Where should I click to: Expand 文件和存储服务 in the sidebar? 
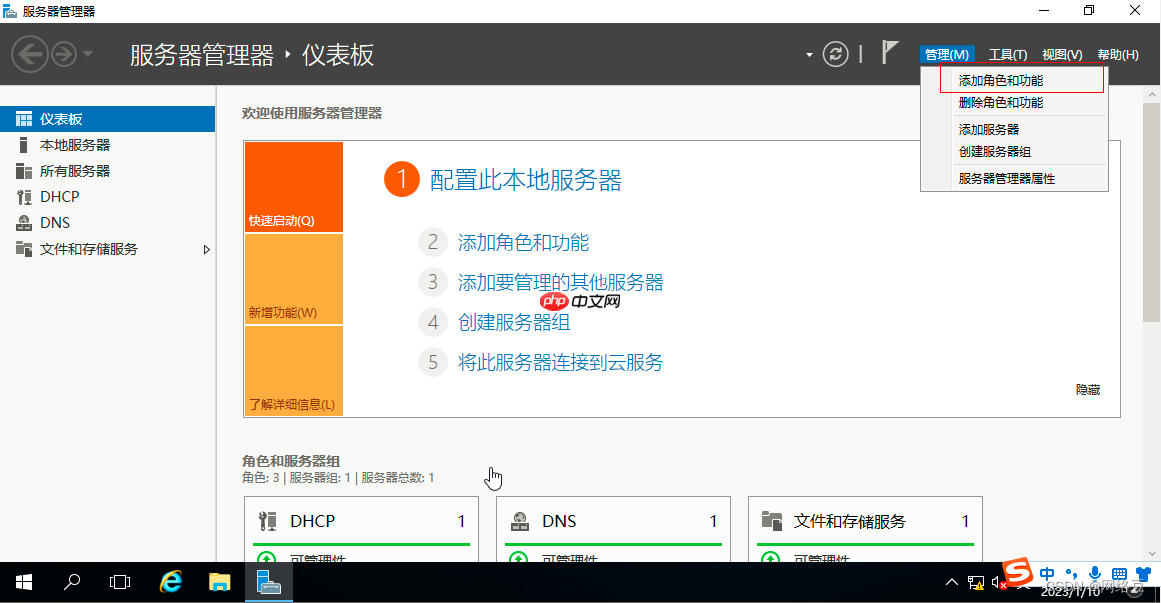pyautogui.click(x=207, y=249)
